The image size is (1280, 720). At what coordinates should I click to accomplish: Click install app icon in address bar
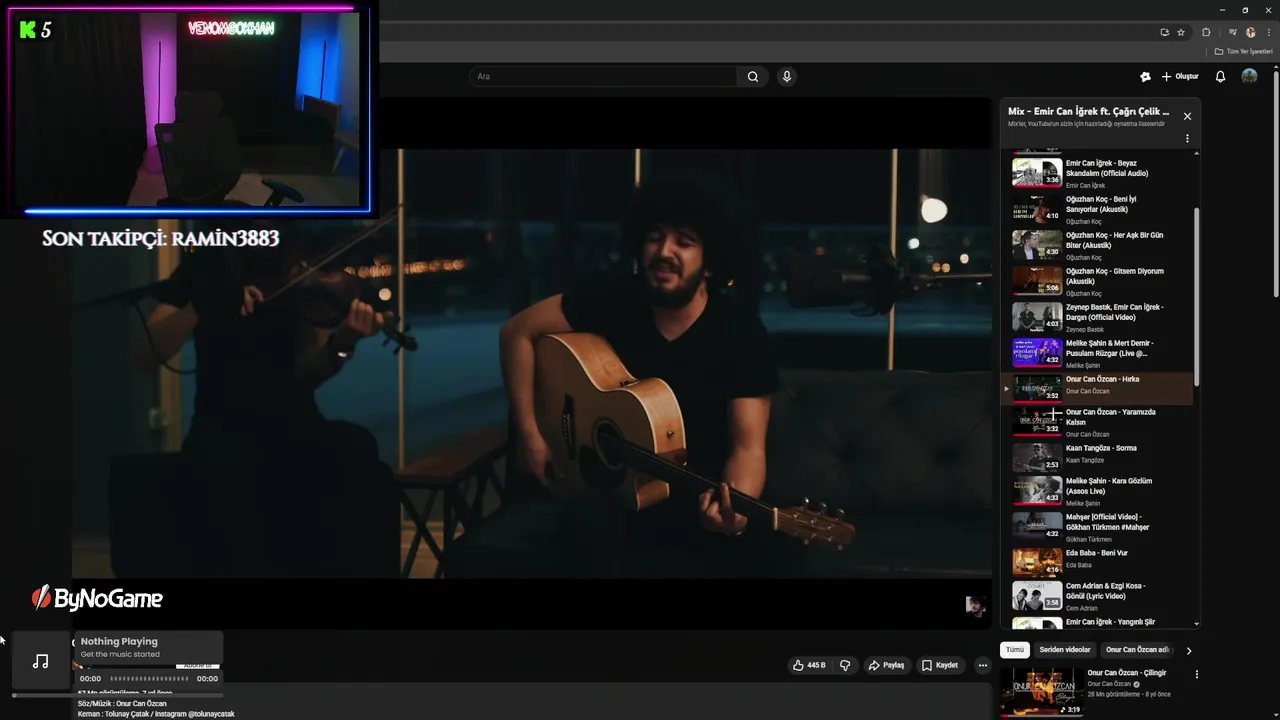(x=1164, y=32)
